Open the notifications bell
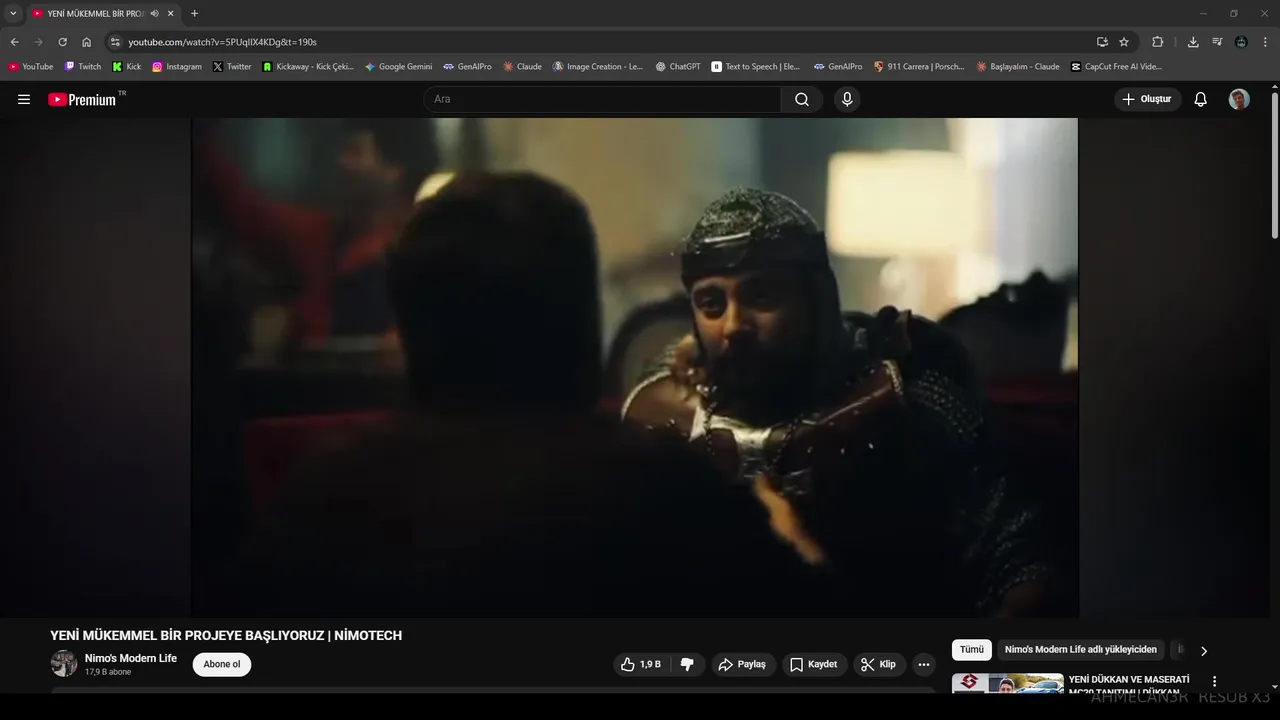Screen dimensions: 1280x720 (x=1201, y=99)
